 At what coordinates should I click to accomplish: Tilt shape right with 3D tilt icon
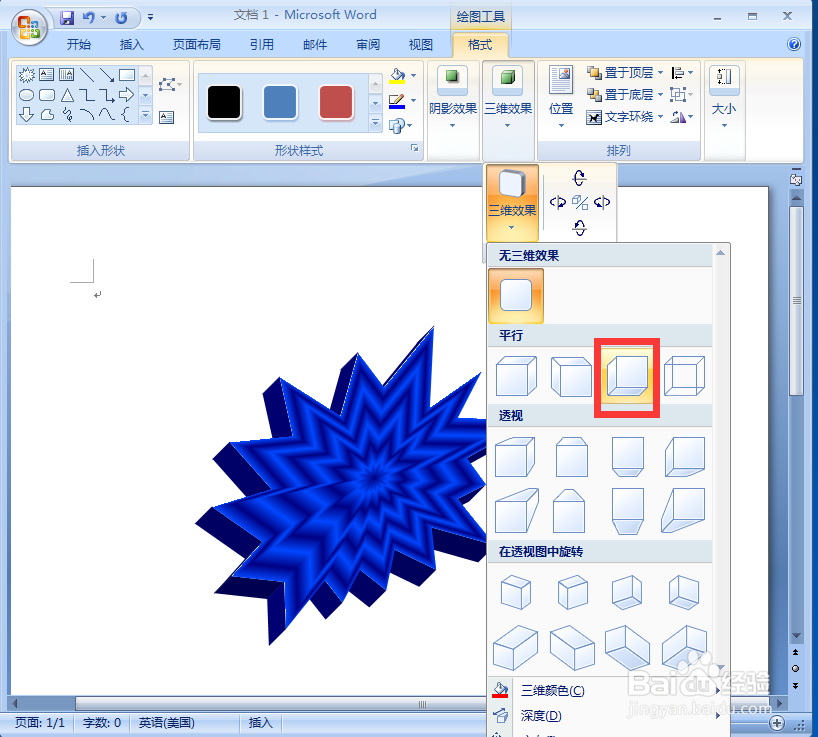[x=602, y=202]
